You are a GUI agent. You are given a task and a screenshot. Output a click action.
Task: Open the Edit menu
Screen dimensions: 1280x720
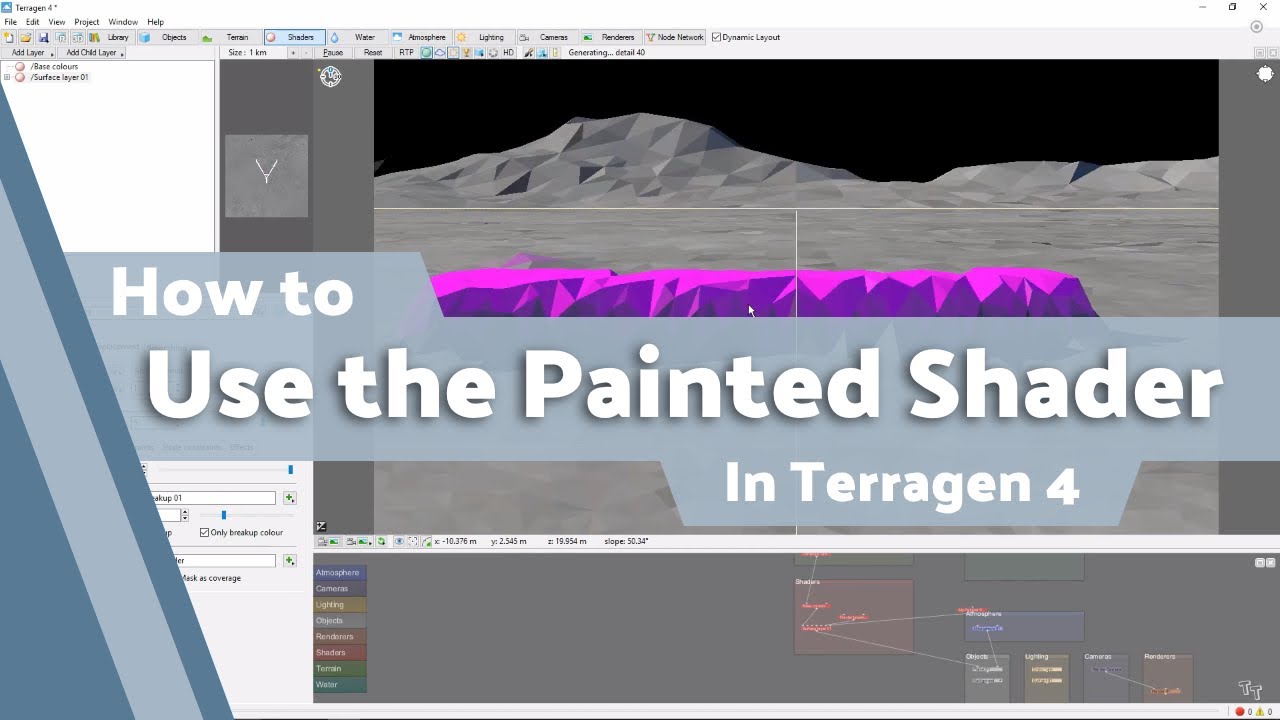[x=33, y=22]
